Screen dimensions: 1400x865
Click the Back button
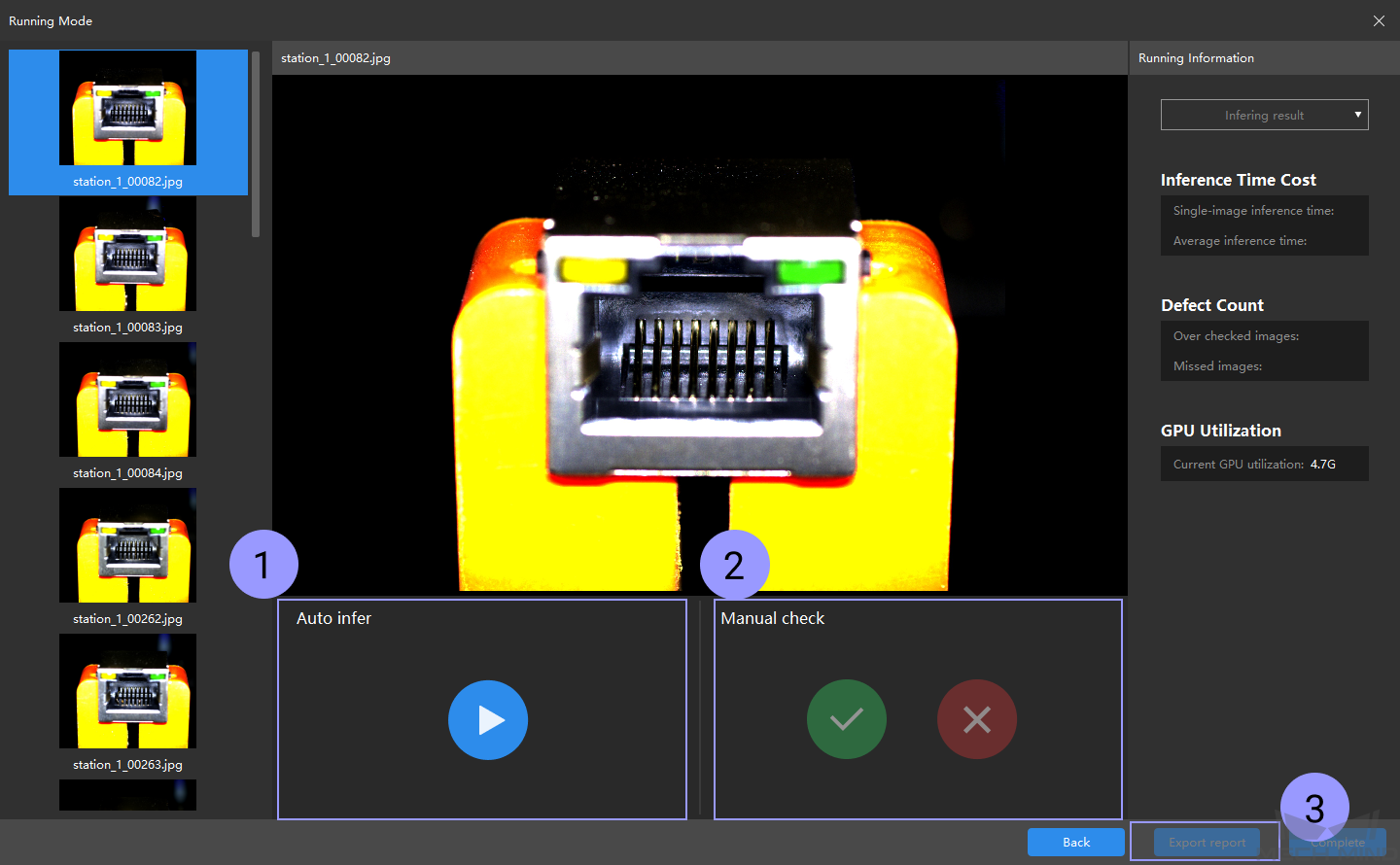[1076, 842]
